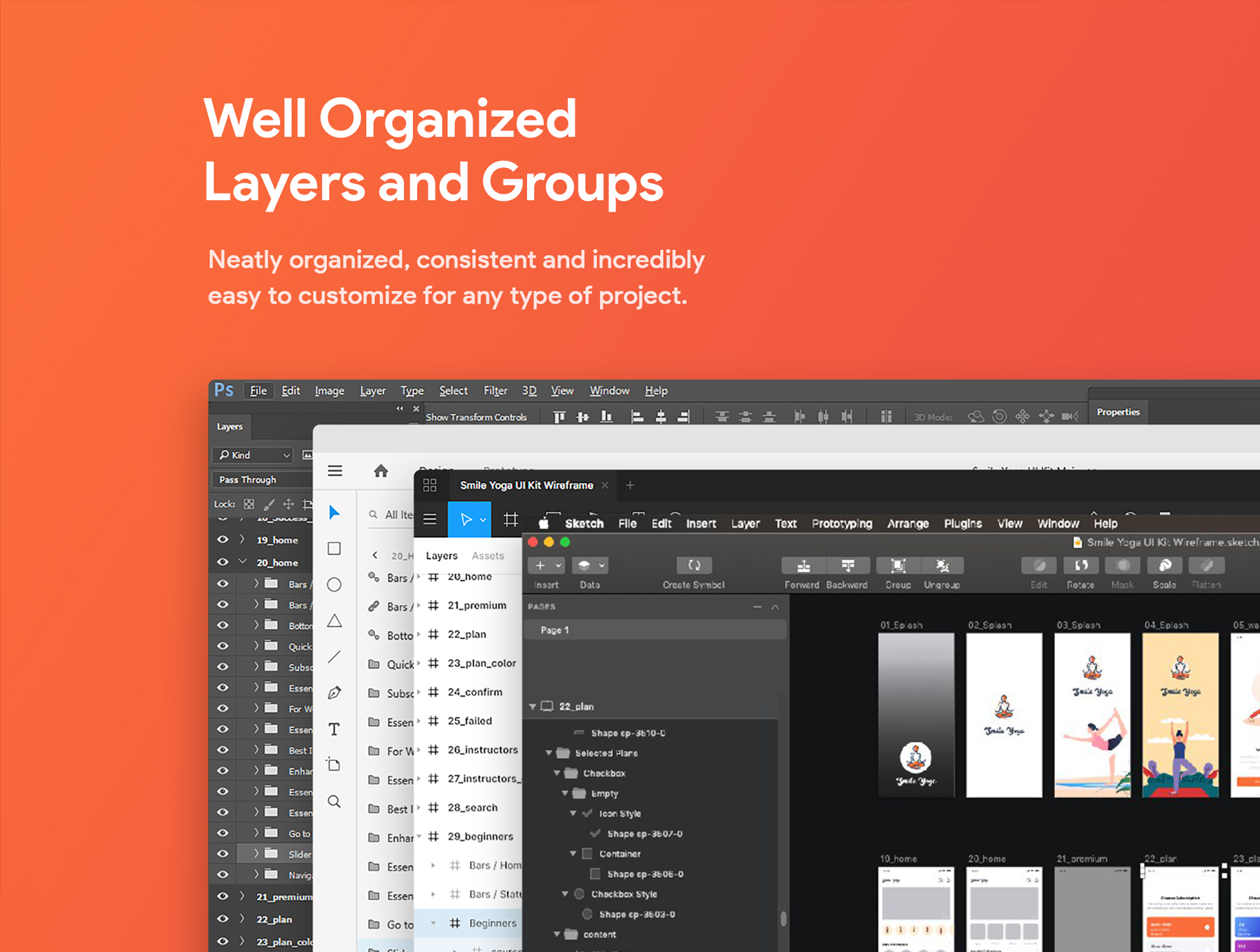The width and height of the screenshot is (1260, 952).
Task: Click the Create Symbol icon in Sketch
Action: coord(694,566)
